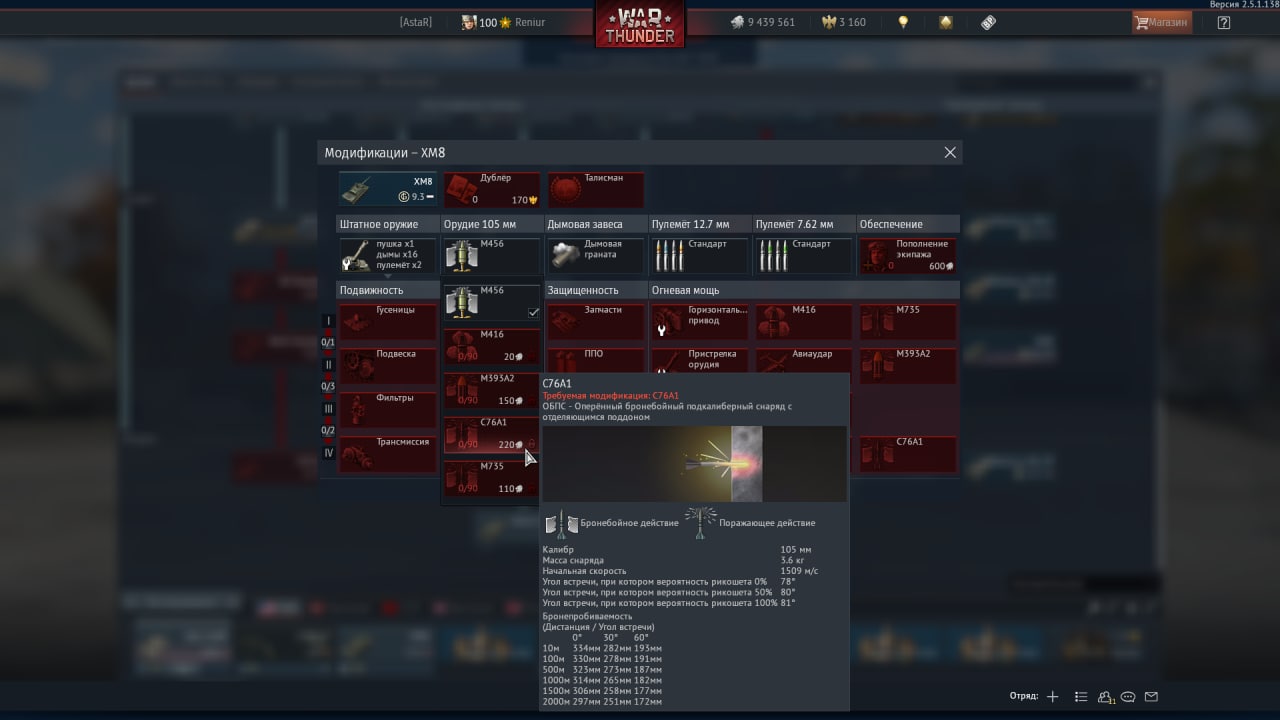Screen dimensions: 1280x720
Task: Open the War Thunder logo main menu
Action: click(x=639, y=25)
